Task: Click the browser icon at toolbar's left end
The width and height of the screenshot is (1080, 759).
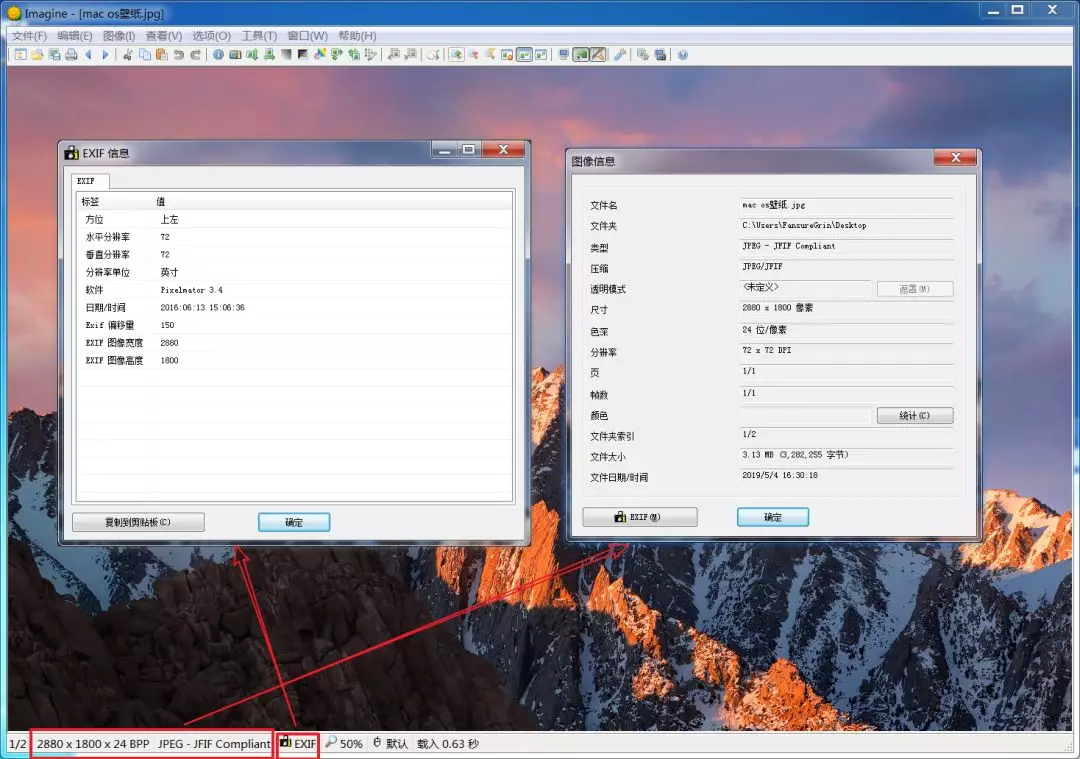Action: coord(21,55)
